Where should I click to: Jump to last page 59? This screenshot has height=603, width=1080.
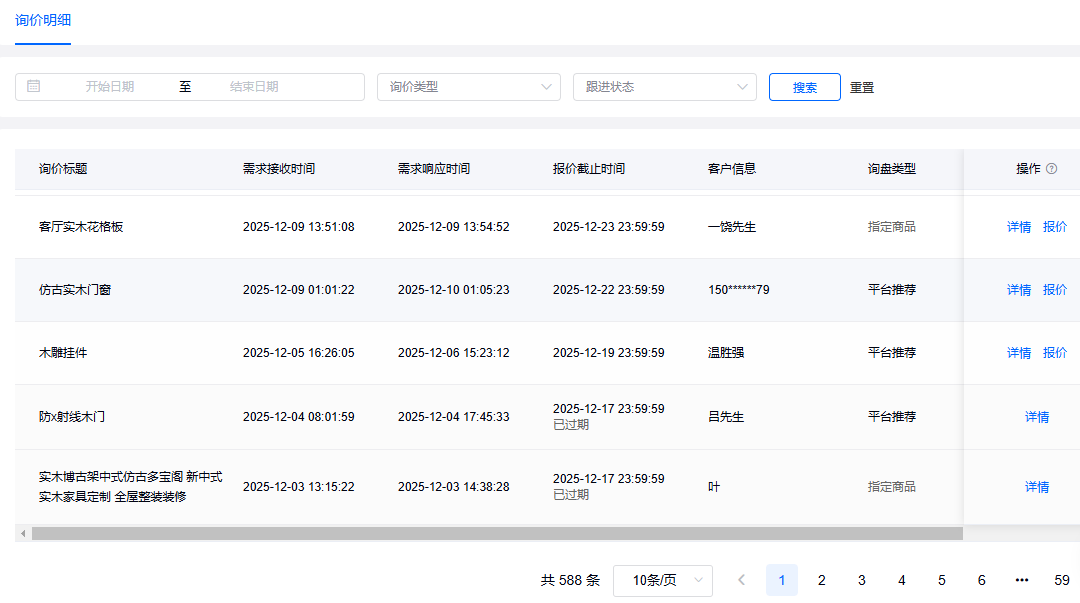pyautogui.click(x=1061, y=580)
